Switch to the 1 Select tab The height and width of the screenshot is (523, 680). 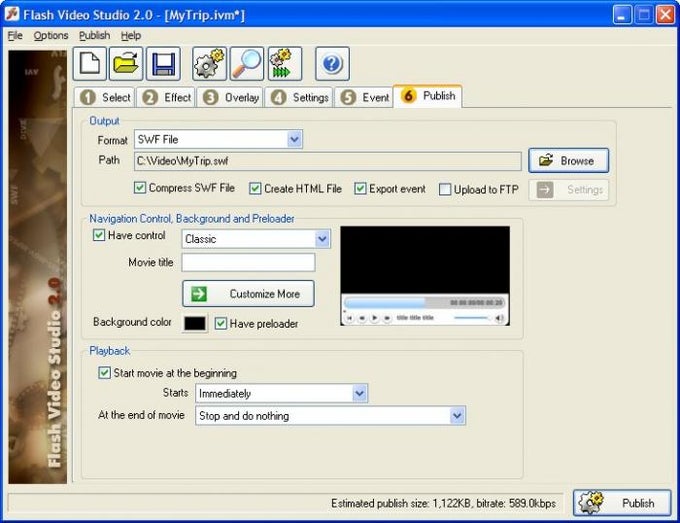tap(105, 97)
